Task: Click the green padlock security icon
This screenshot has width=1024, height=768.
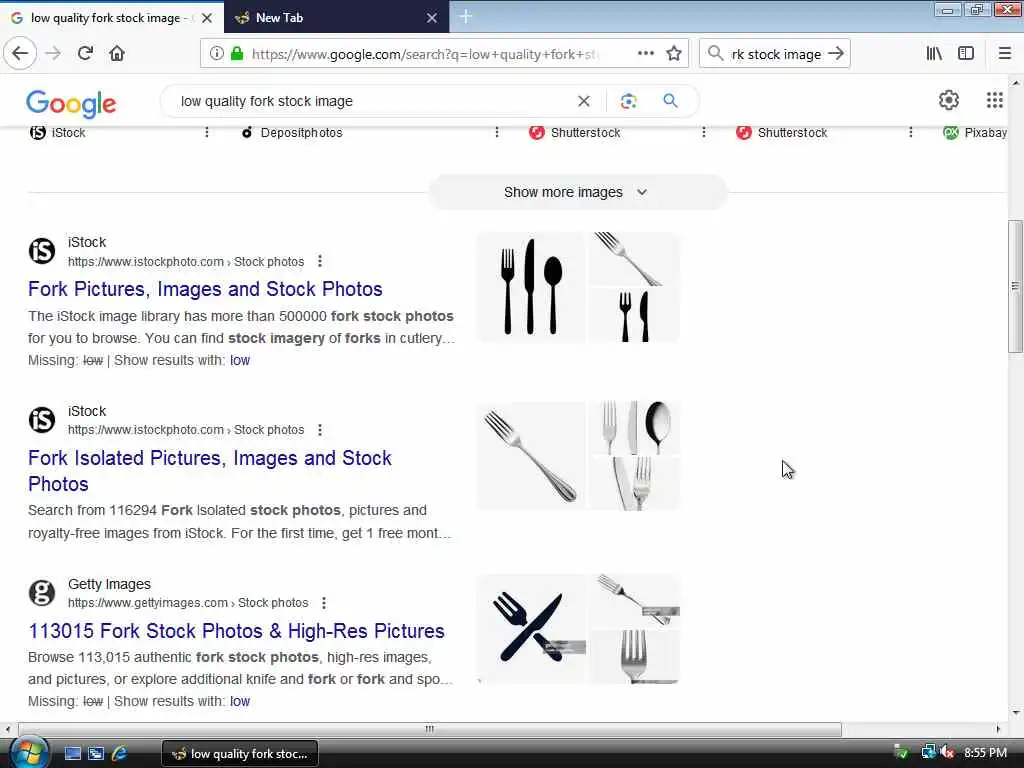Action: click(236, 54)
